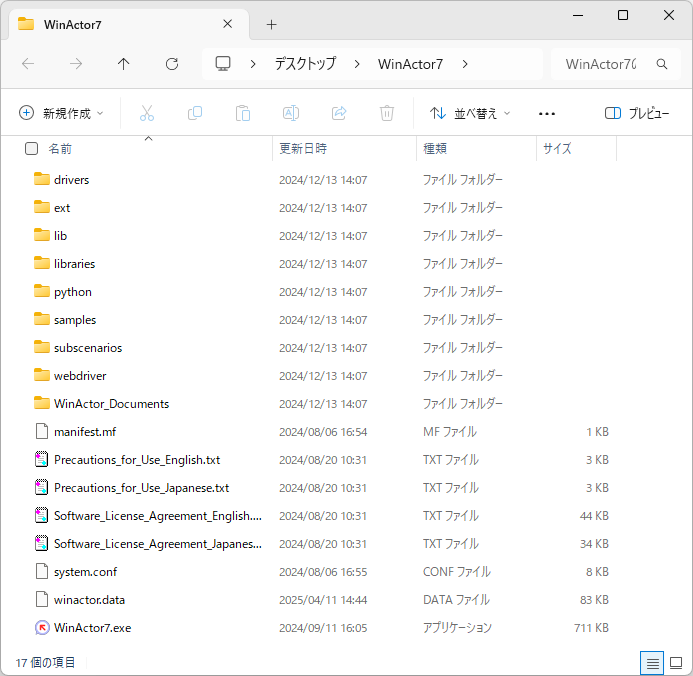Open the 新規作成 dropdown

click(x=61, y=114)
